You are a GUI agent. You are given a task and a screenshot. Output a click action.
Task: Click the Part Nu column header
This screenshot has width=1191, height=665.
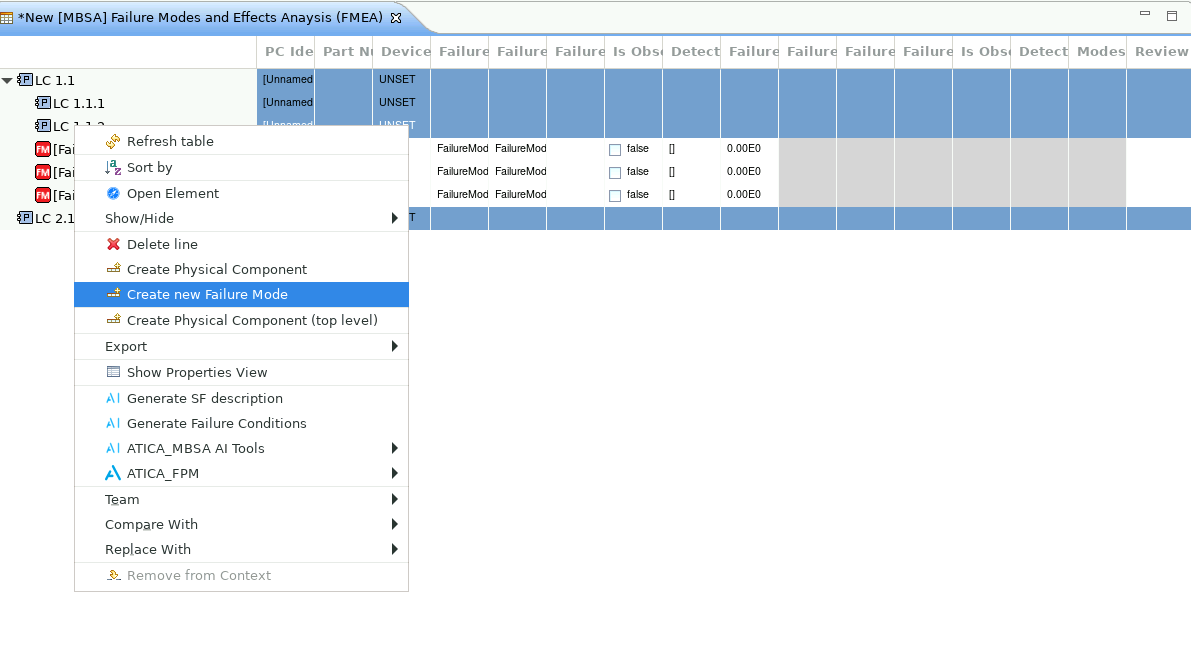point(343,52)
